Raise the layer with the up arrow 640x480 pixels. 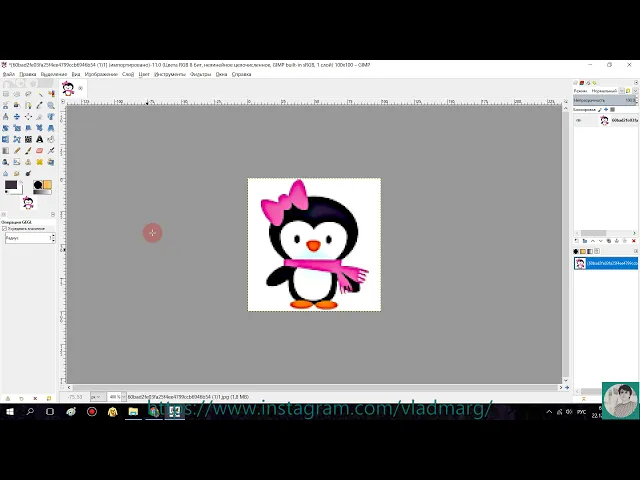pos(593,241)
